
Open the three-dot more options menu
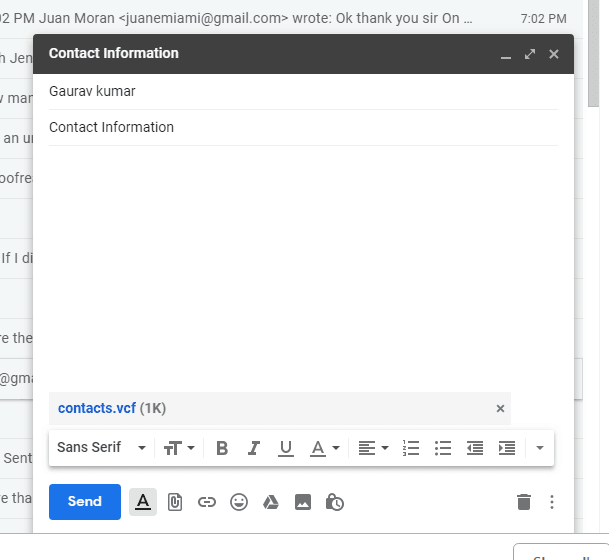[x=552, y=502]
